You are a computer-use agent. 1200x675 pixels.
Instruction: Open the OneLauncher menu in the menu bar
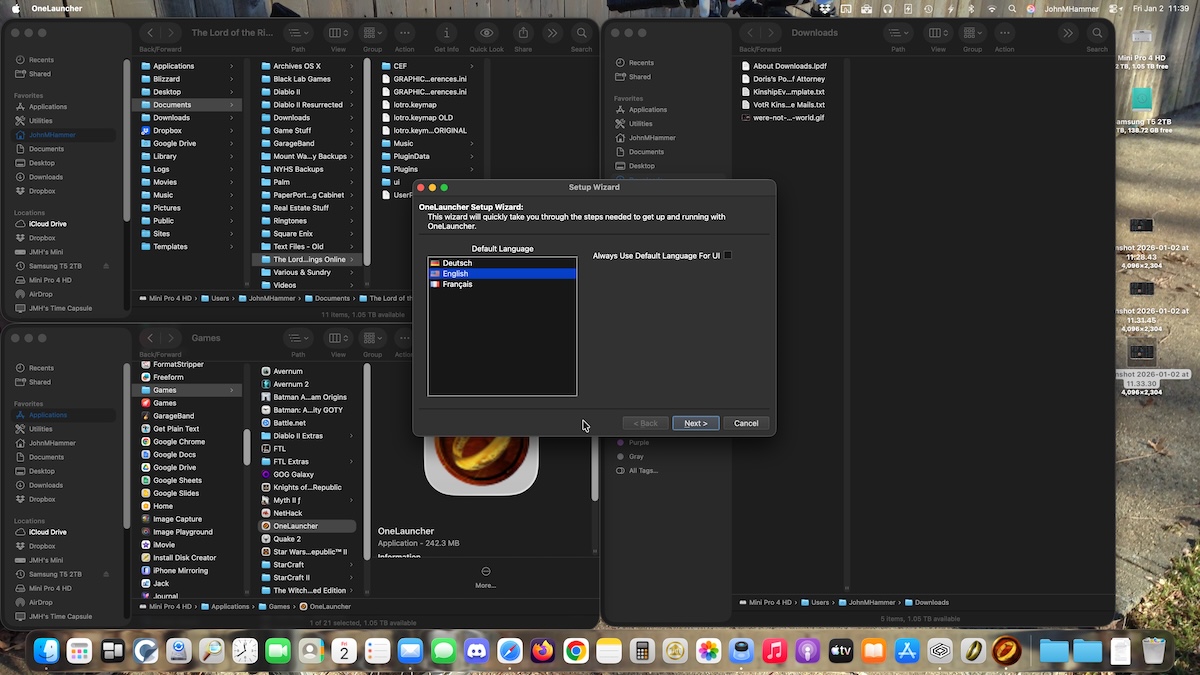tap(57, 8)
